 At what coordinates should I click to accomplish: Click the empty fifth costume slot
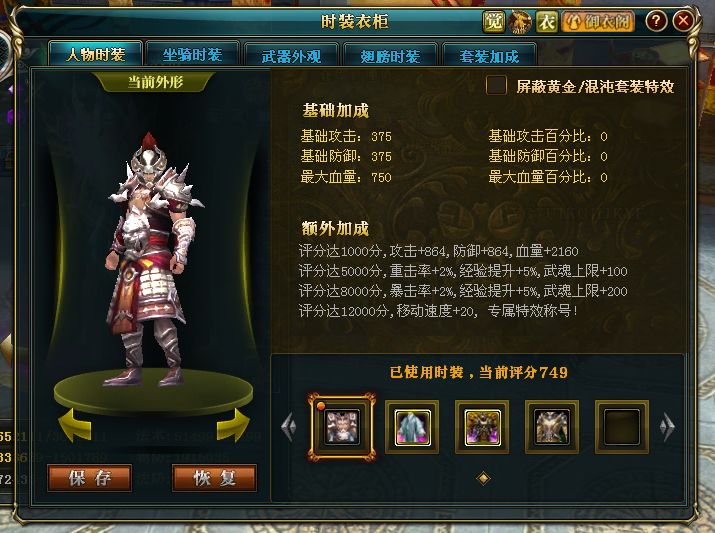[622, 427]
